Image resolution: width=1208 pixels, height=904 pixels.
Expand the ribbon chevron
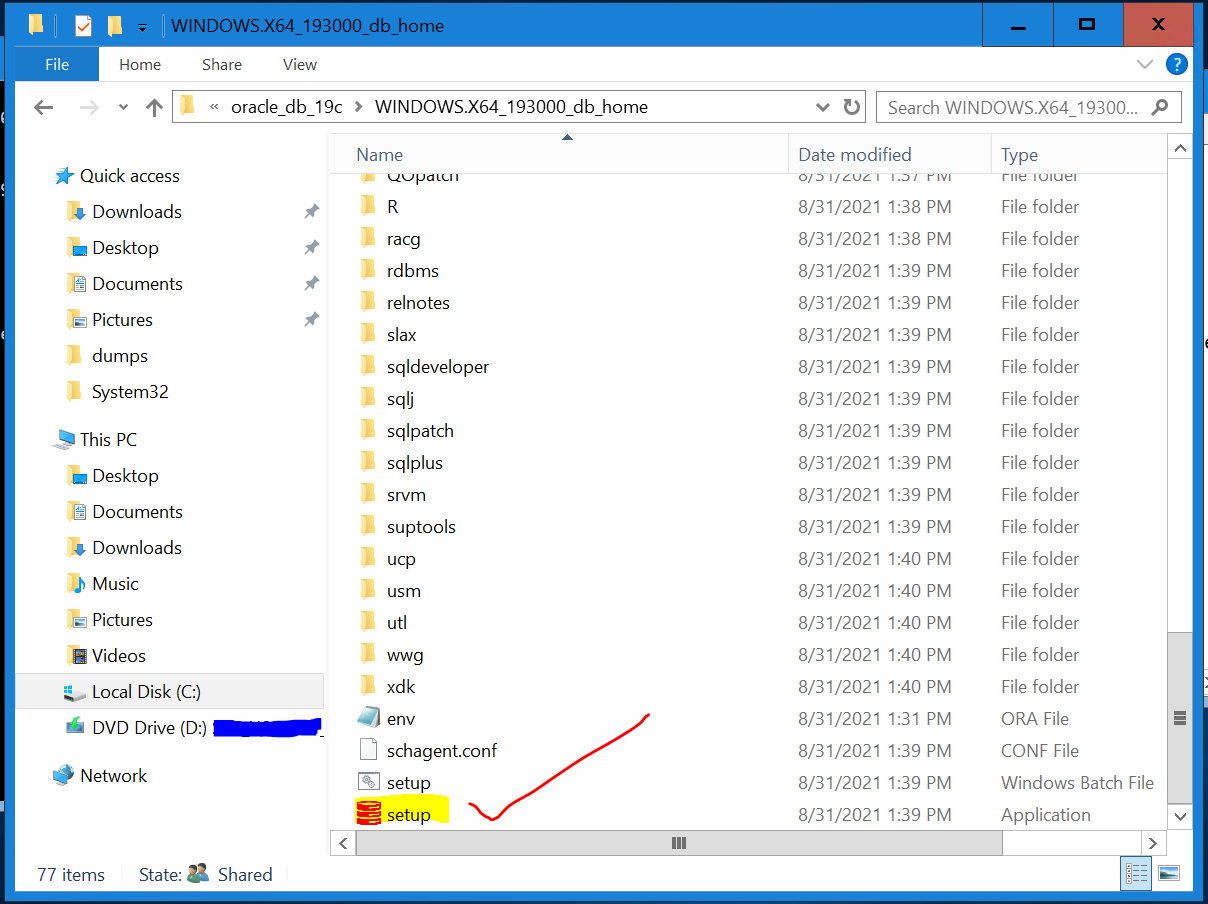pyautogui.click(x=1146, y=64)
